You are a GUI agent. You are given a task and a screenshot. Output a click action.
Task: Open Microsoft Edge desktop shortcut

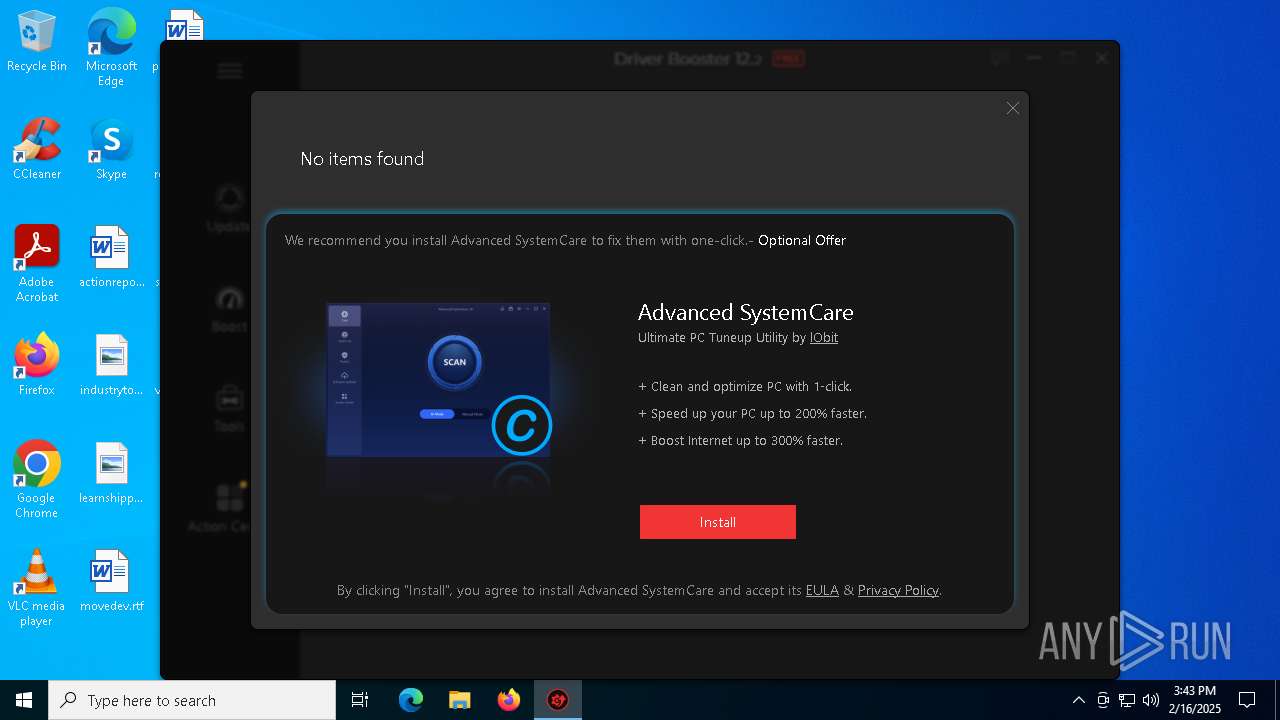coord(111,47)
